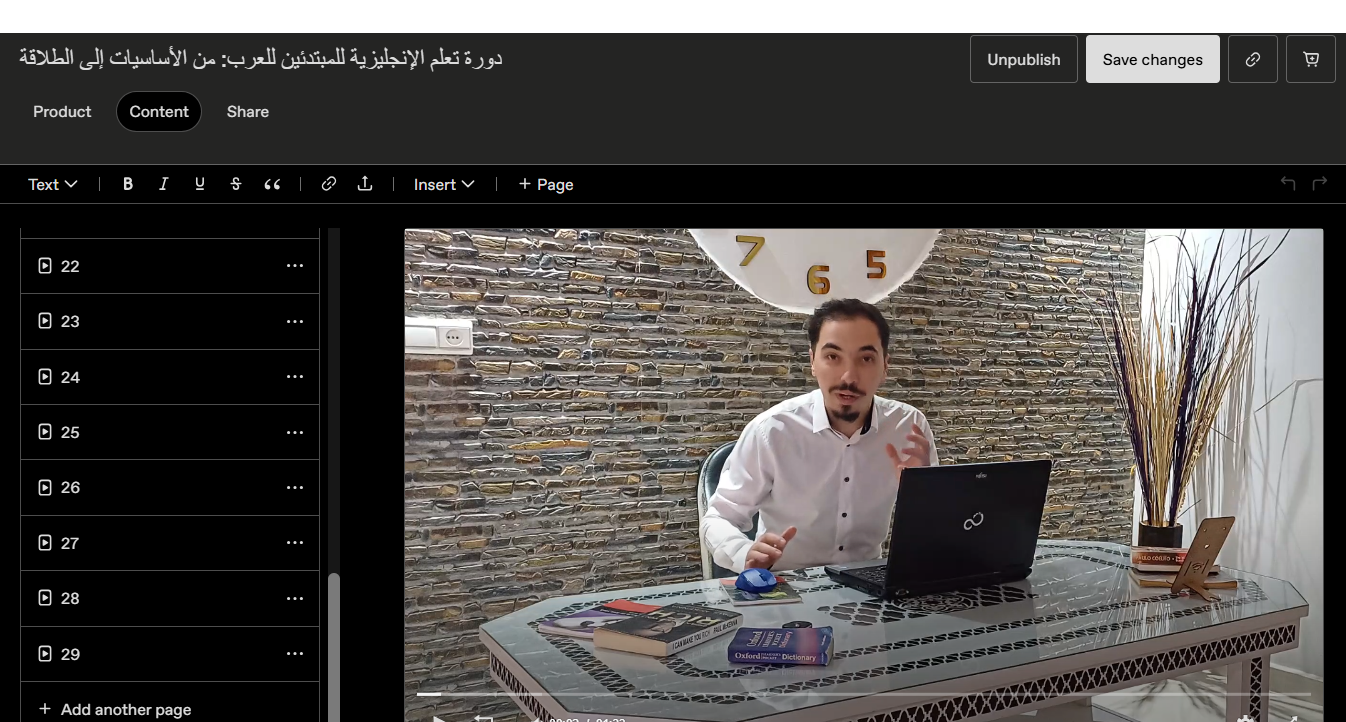Save changes to the product
This screenshot has width=1346, height=722.
1153,59
